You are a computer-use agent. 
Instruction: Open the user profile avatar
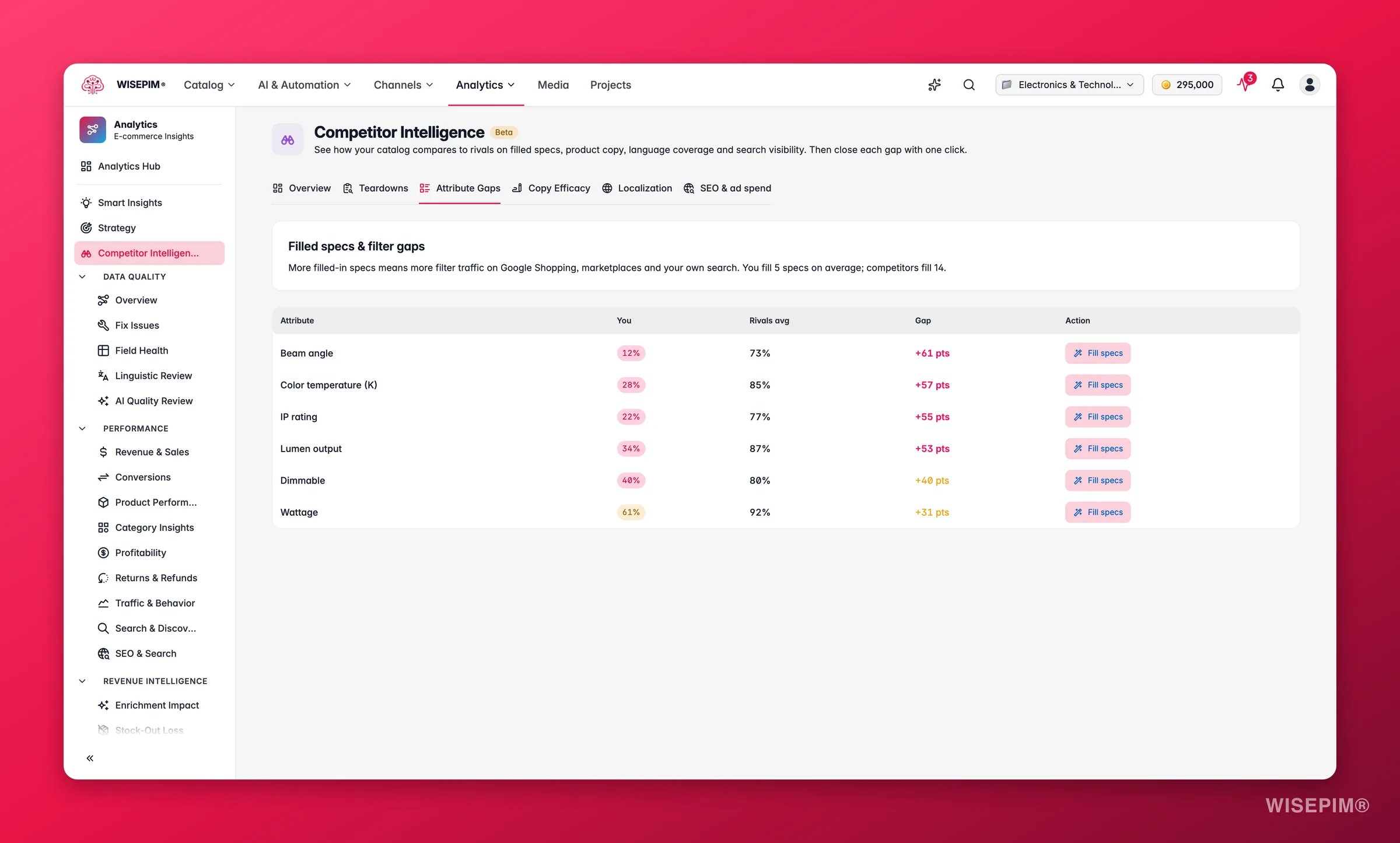point(1310,85)
